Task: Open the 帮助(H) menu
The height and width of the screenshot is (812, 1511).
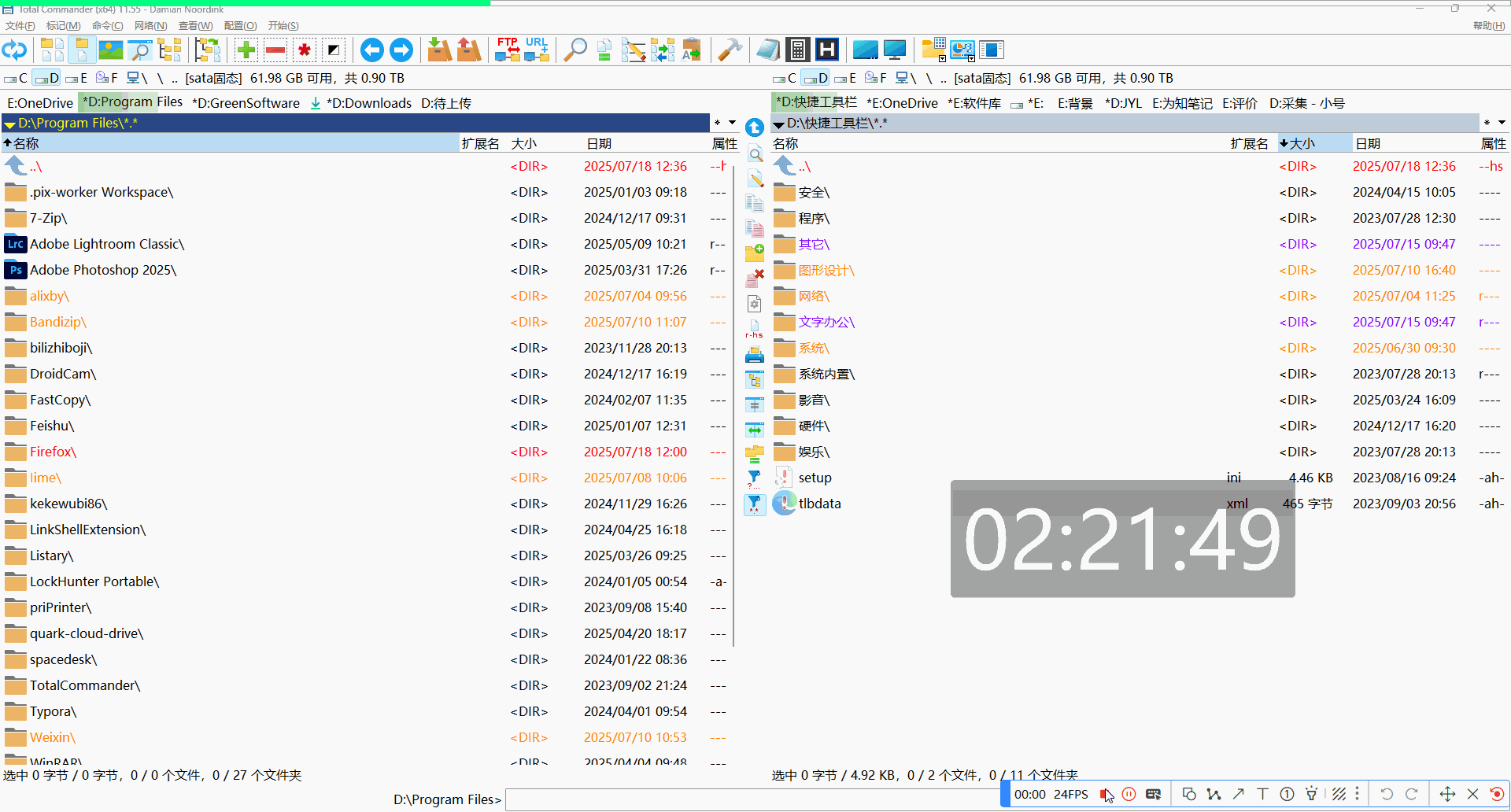Action: (x=1489, y=26)
